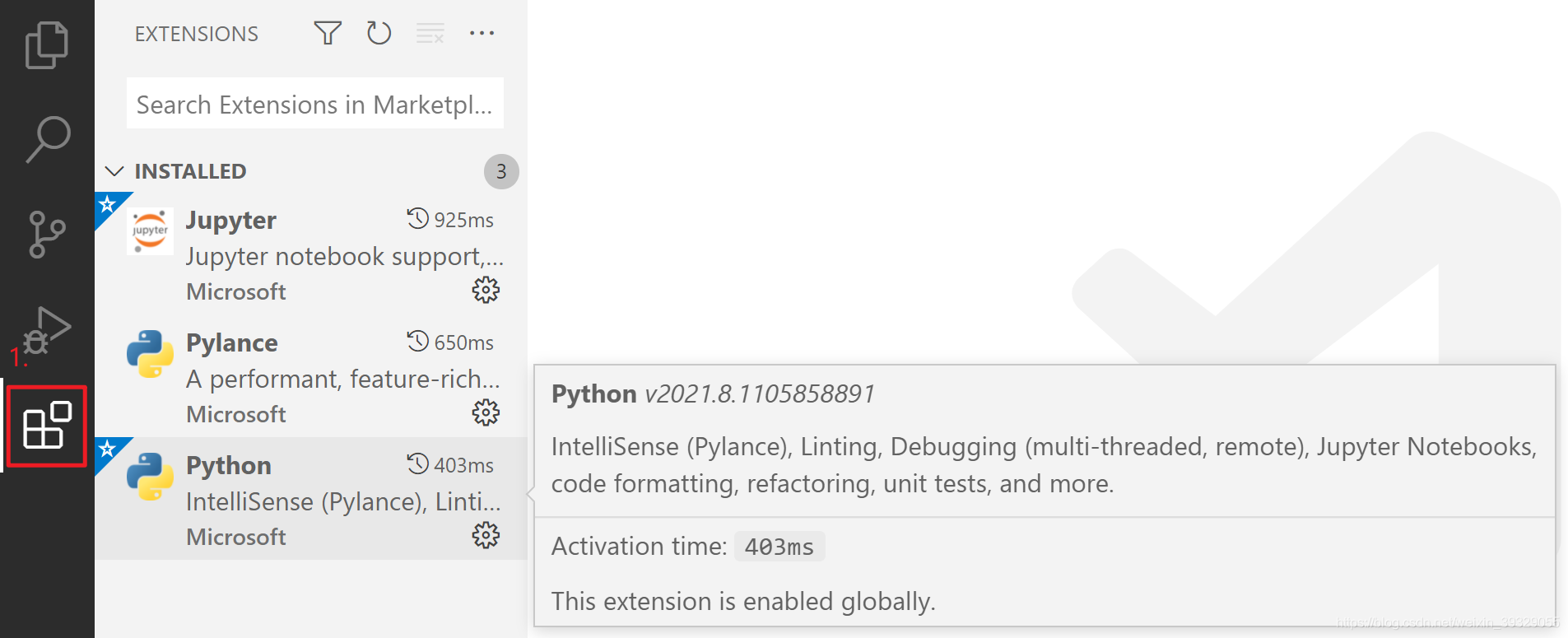Click Jupyter activation time 925ms

(450, 220)
